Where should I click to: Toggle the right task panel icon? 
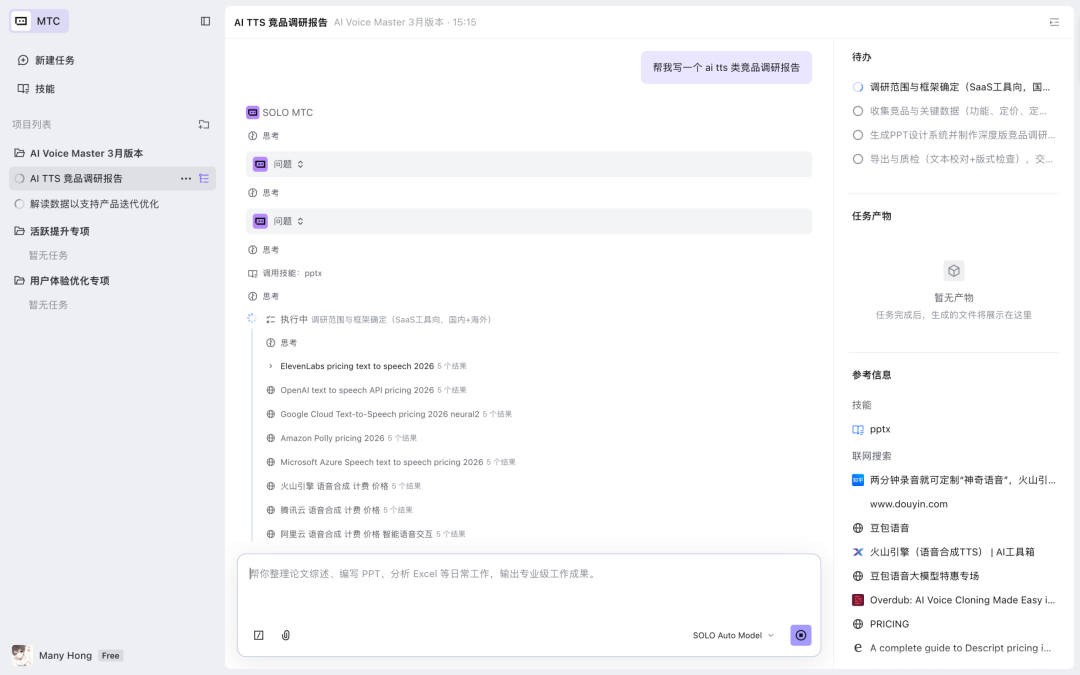point(1055,21)
